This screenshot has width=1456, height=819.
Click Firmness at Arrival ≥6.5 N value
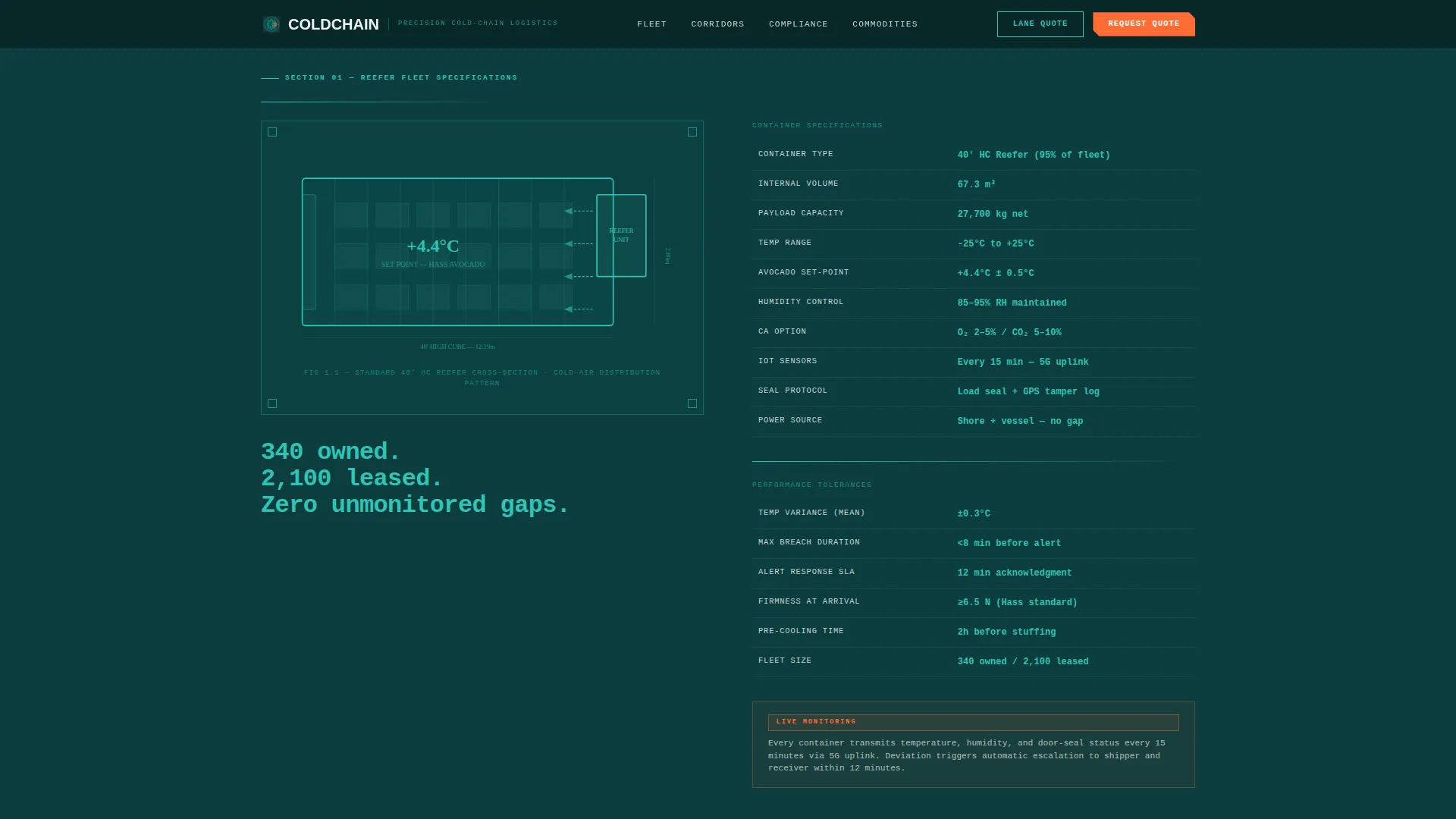[1017, 602]
